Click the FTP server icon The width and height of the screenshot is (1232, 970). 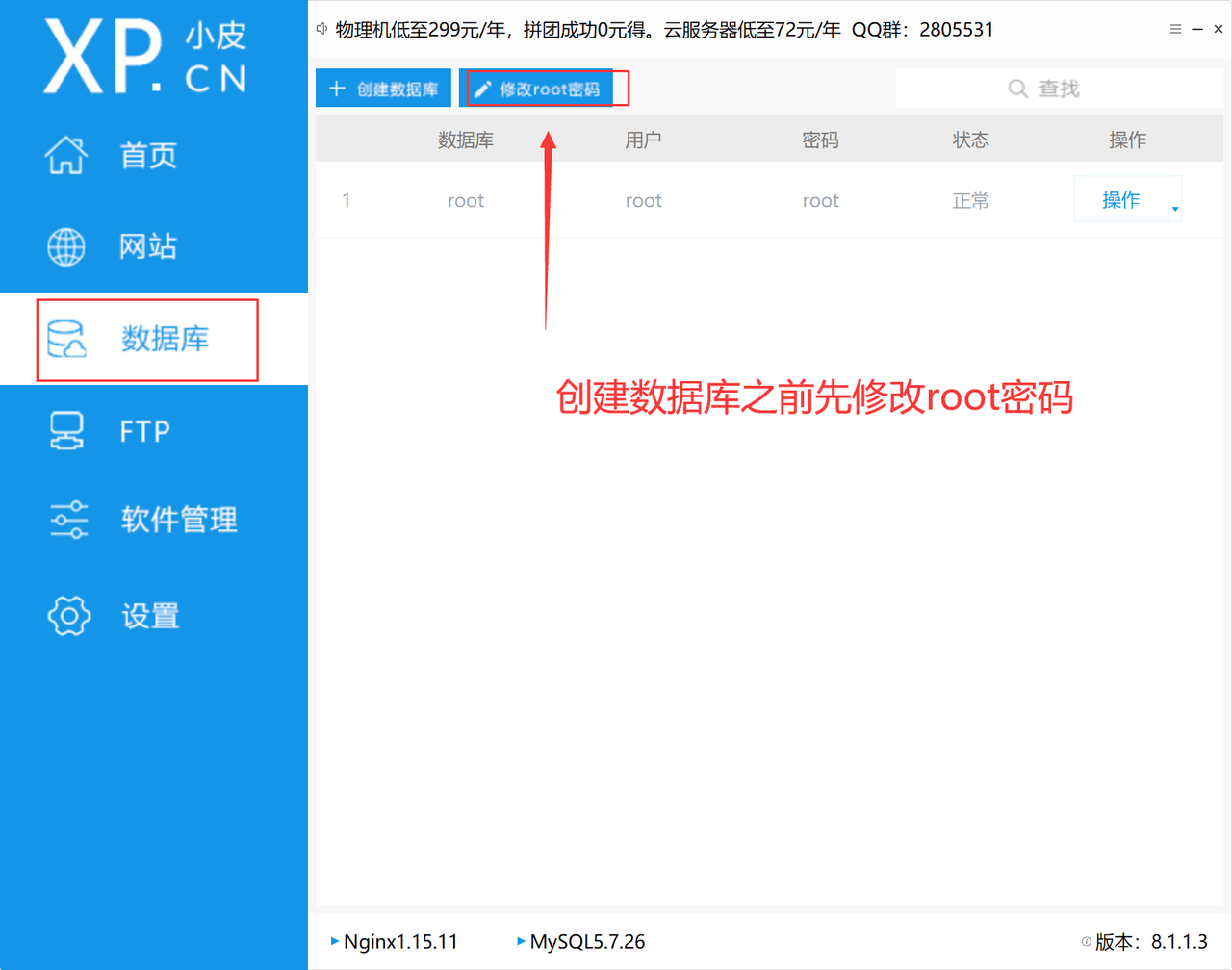pos(66,430)
